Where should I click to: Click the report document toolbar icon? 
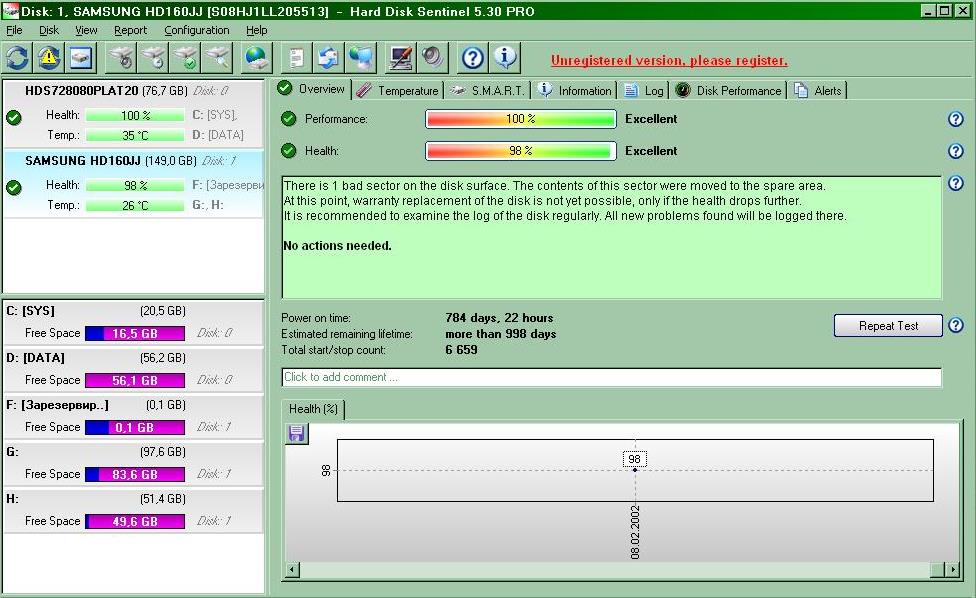[296, 58]
